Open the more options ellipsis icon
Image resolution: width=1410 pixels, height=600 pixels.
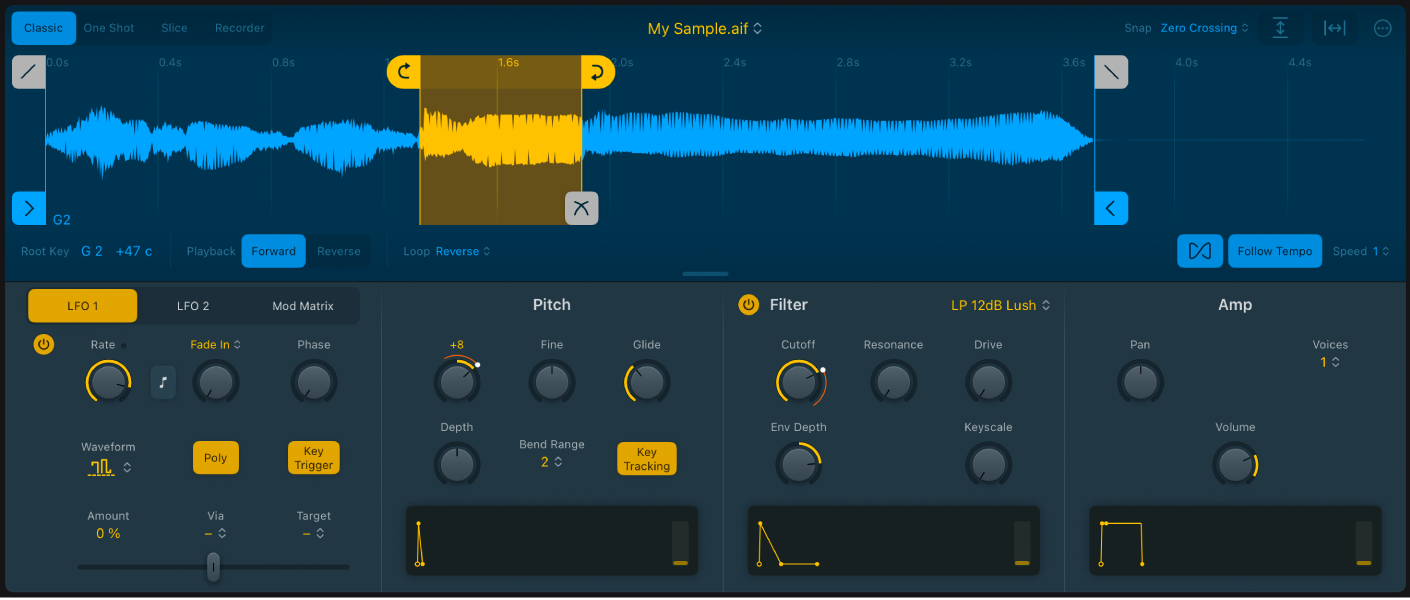(1382, 27)
